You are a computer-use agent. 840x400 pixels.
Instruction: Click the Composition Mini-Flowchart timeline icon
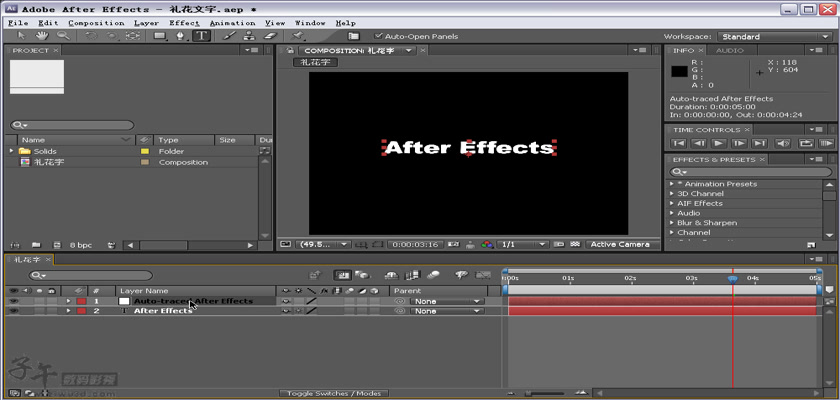pyautogui.click(x=316, y=275)
